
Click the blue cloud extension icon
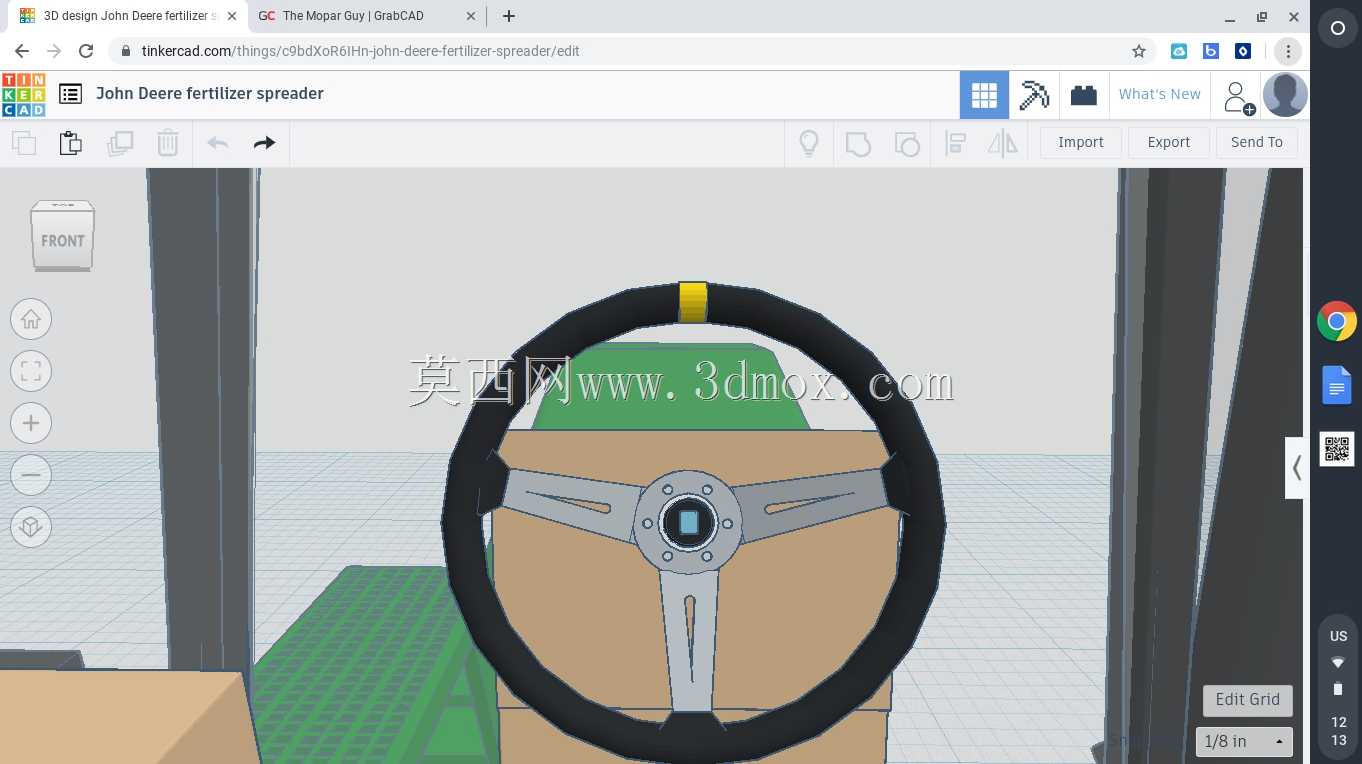coord(1179,51)
